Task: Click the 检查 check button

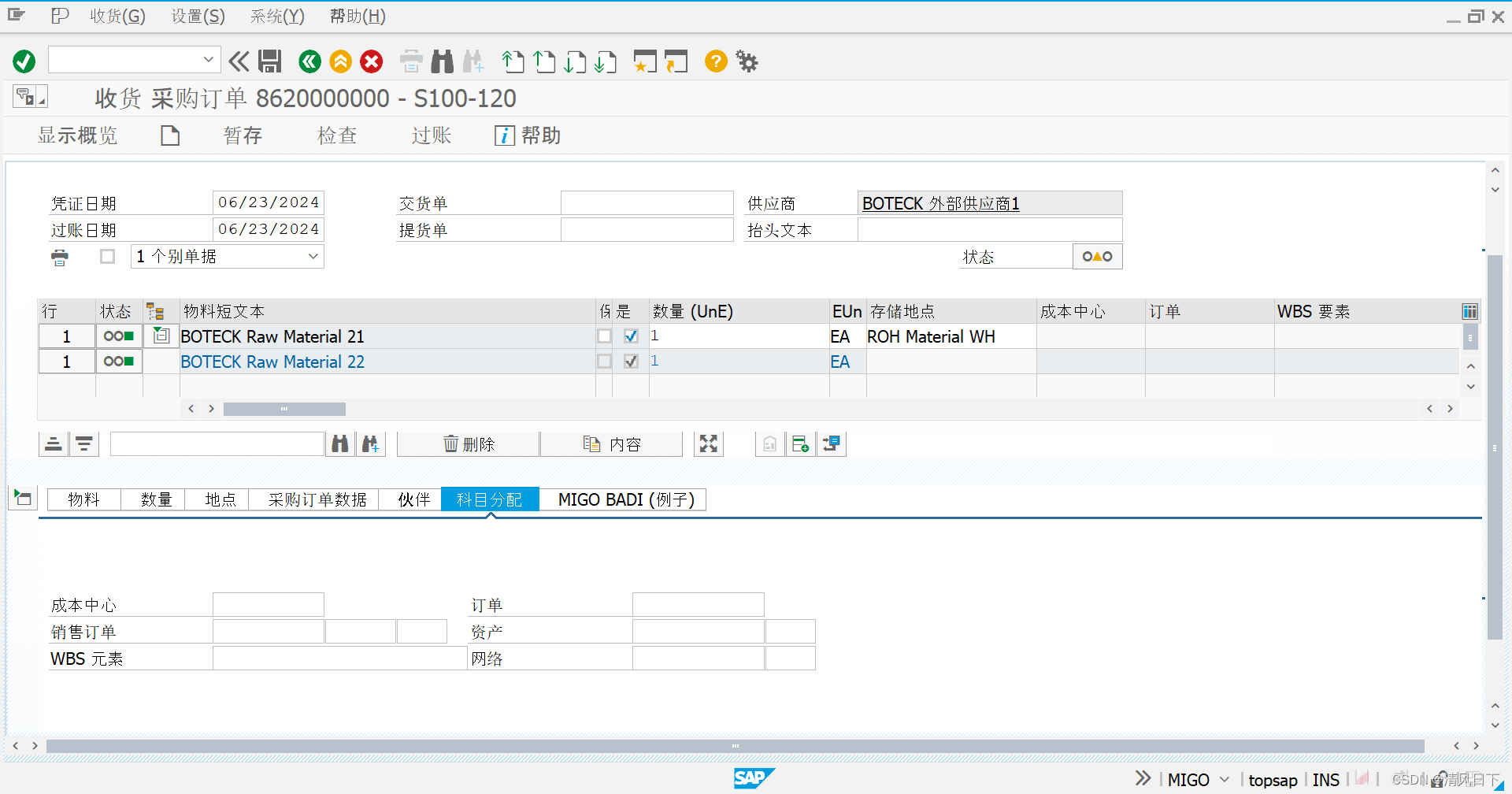Action: (337, 135)
